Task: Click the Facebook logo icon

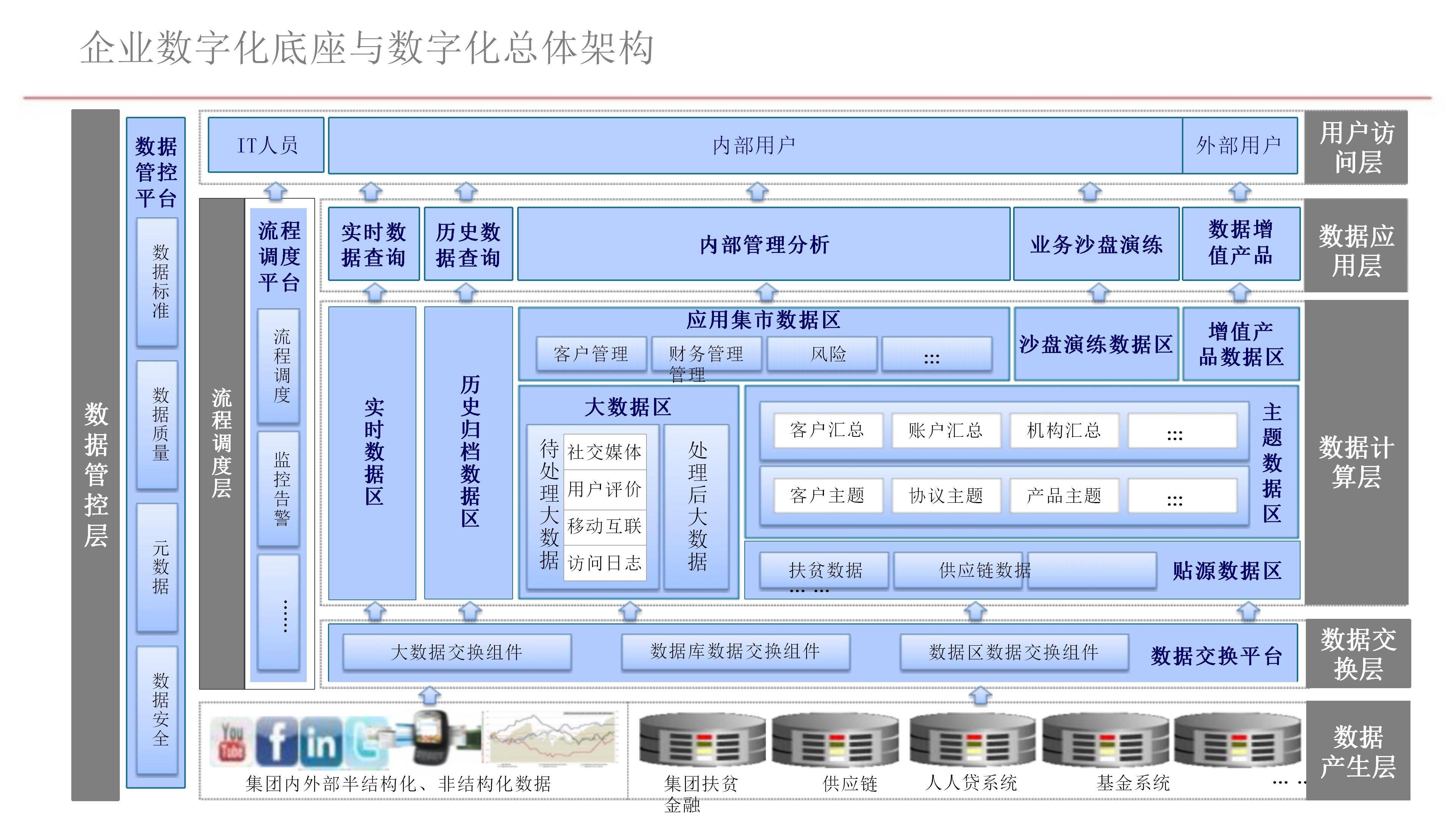Action: pyautogui.click(x=276, y=742)
